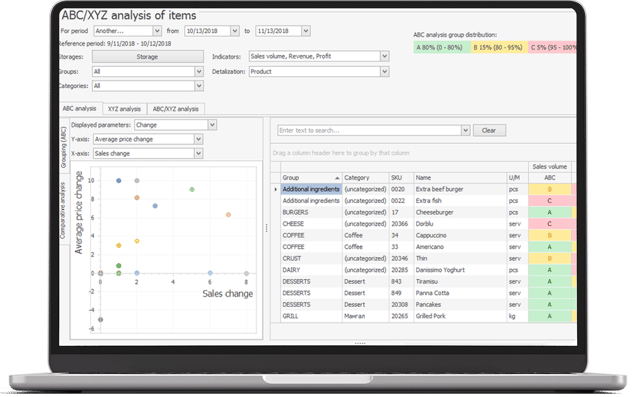The image size is (636, 397).
Task: Switch to the ABC analysis tab
Action: [80, 109]
